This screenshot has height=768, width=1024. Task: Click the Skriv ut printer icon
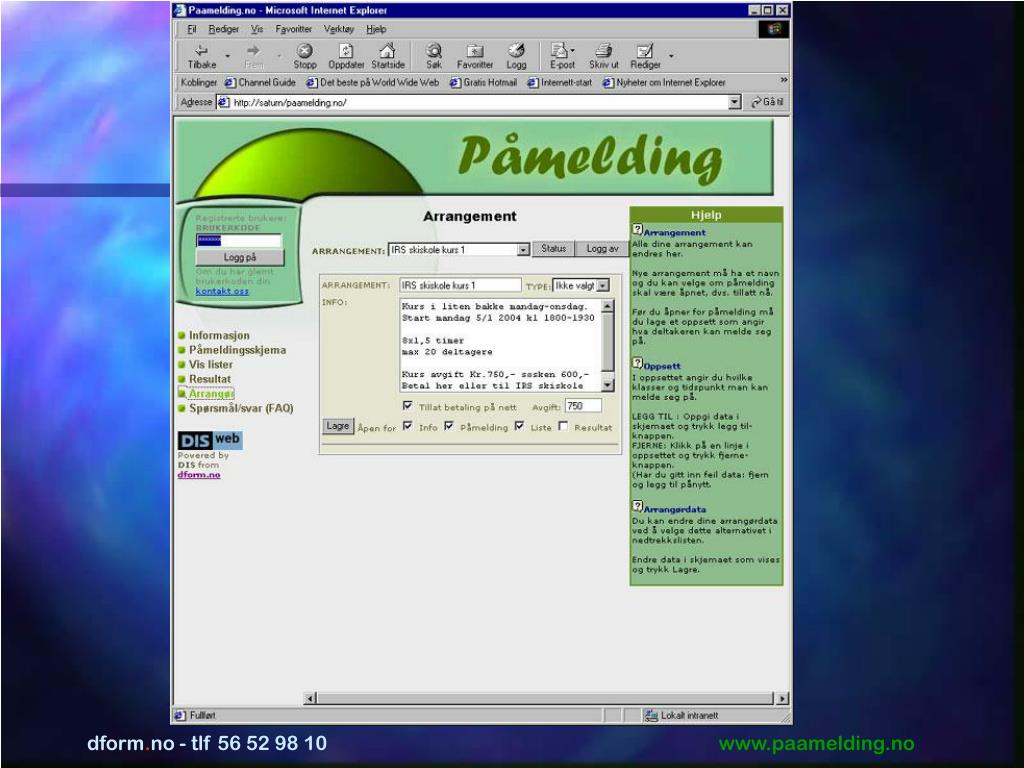tap(603, 50)
